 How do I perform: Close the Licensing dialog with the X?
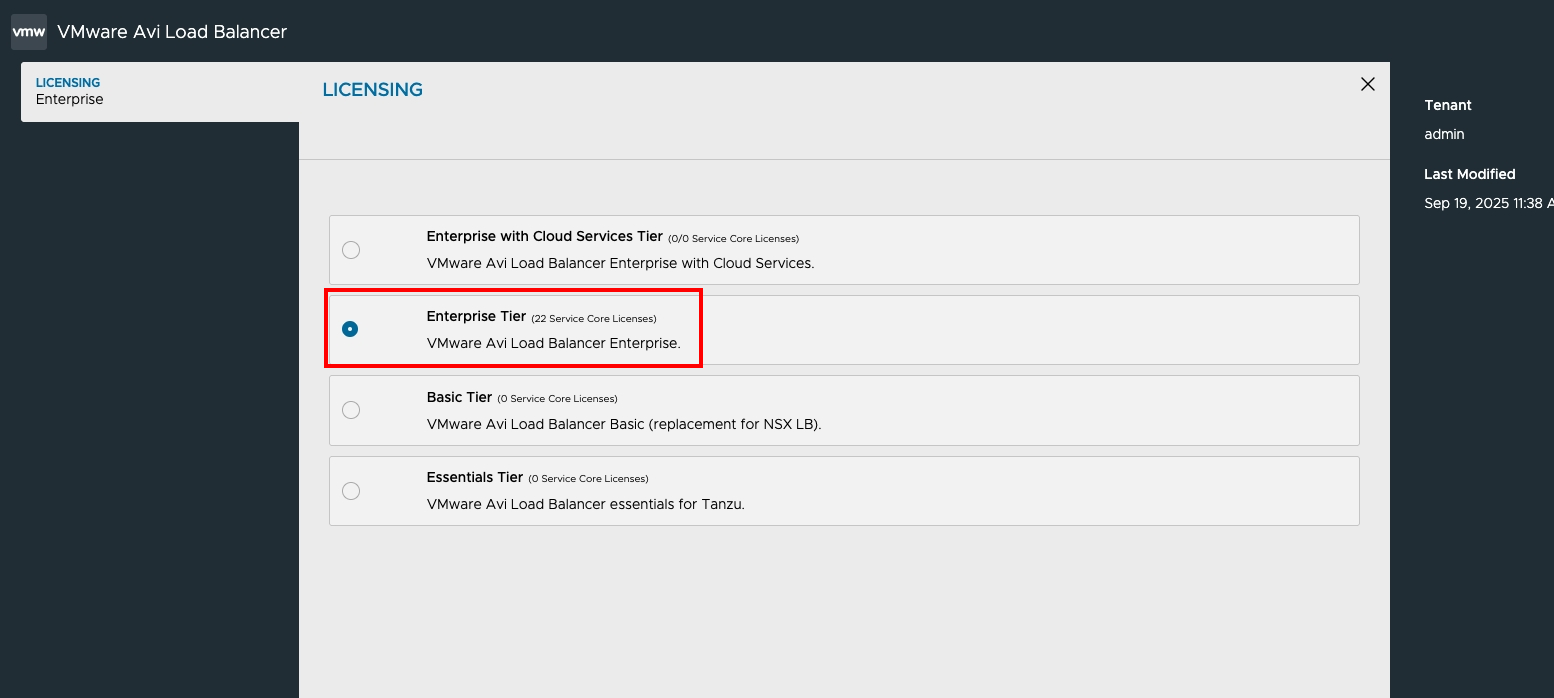(x=1368, y=85)
